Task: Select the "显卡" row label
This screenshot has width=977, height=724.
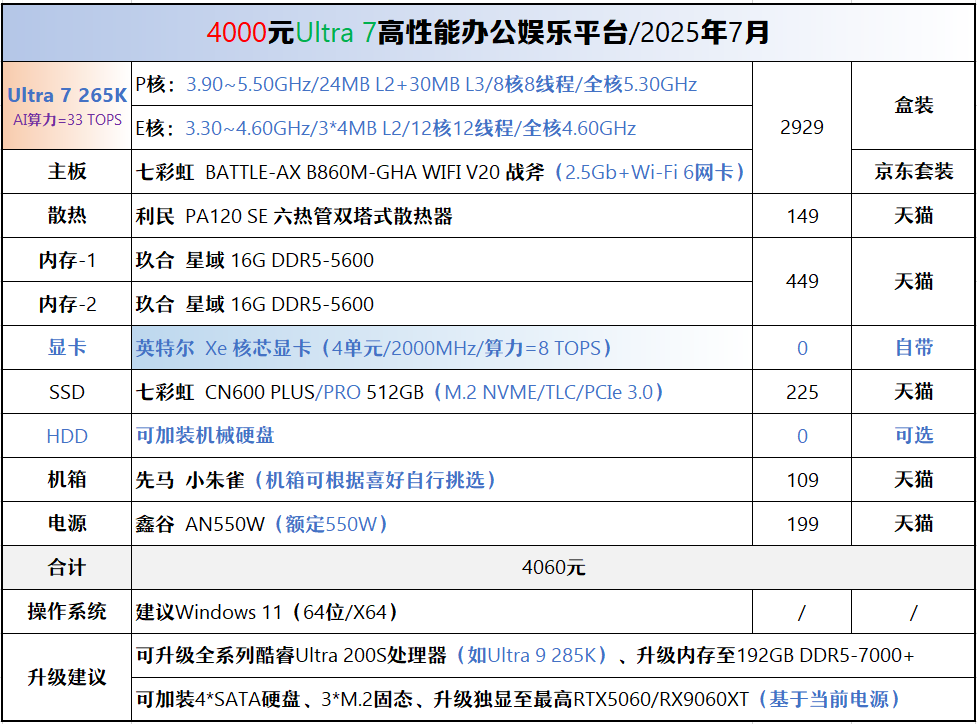Action: [x=67, y=348]
